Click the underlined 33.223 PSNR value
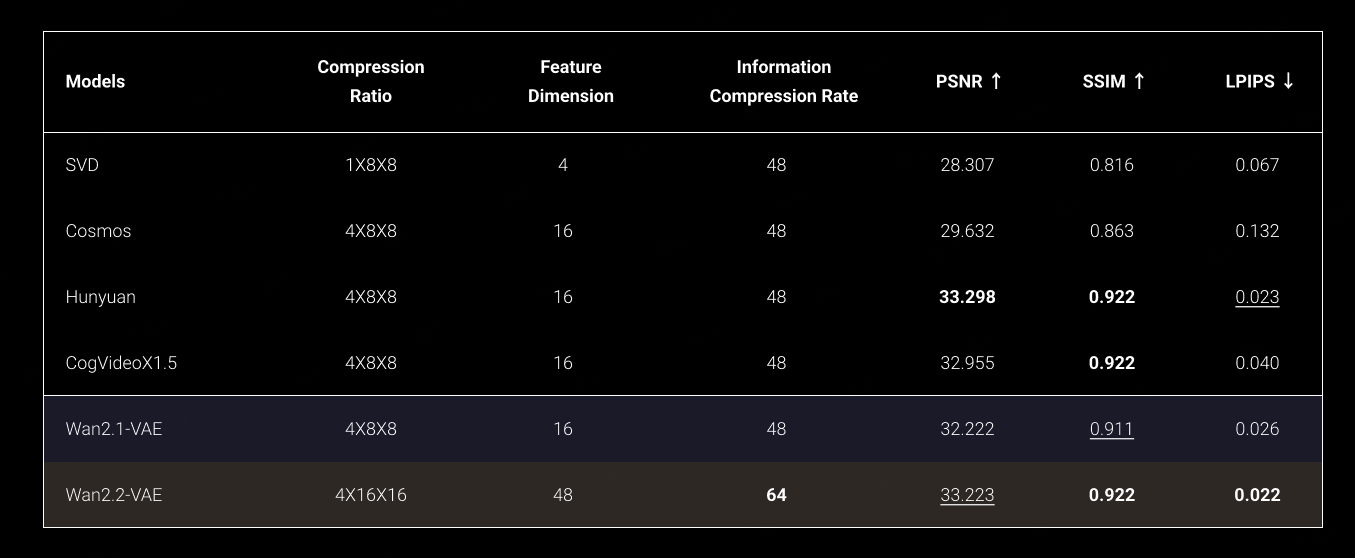This screenshot has width=1355, height=558. click(967, 495)
